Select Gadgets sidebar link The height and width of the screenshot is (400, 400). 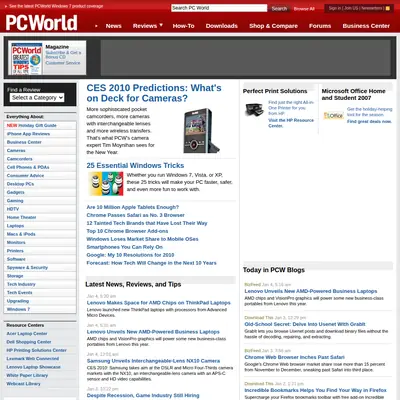coord(16,192)
